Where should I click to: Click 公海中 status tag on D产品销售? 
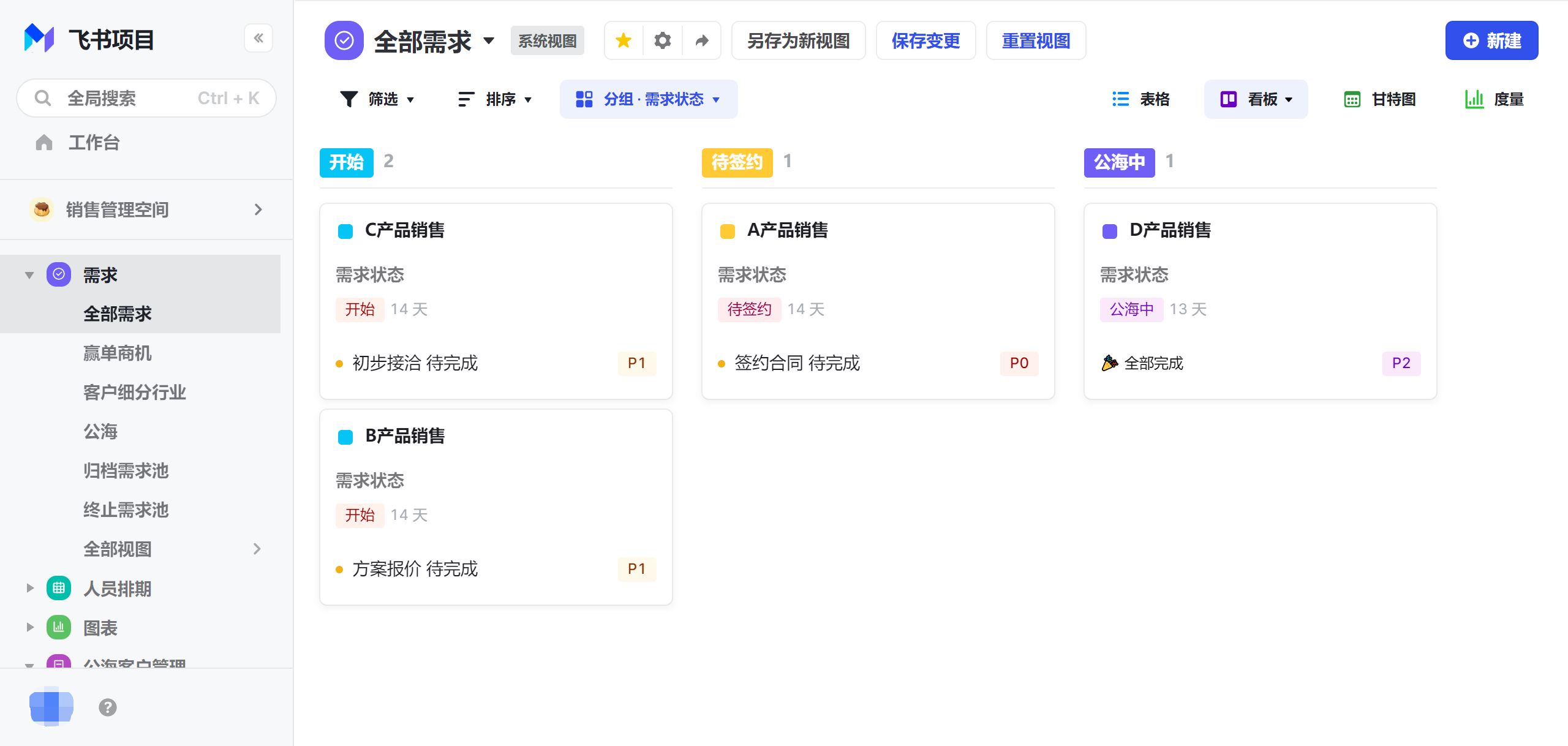[1132, 309]
